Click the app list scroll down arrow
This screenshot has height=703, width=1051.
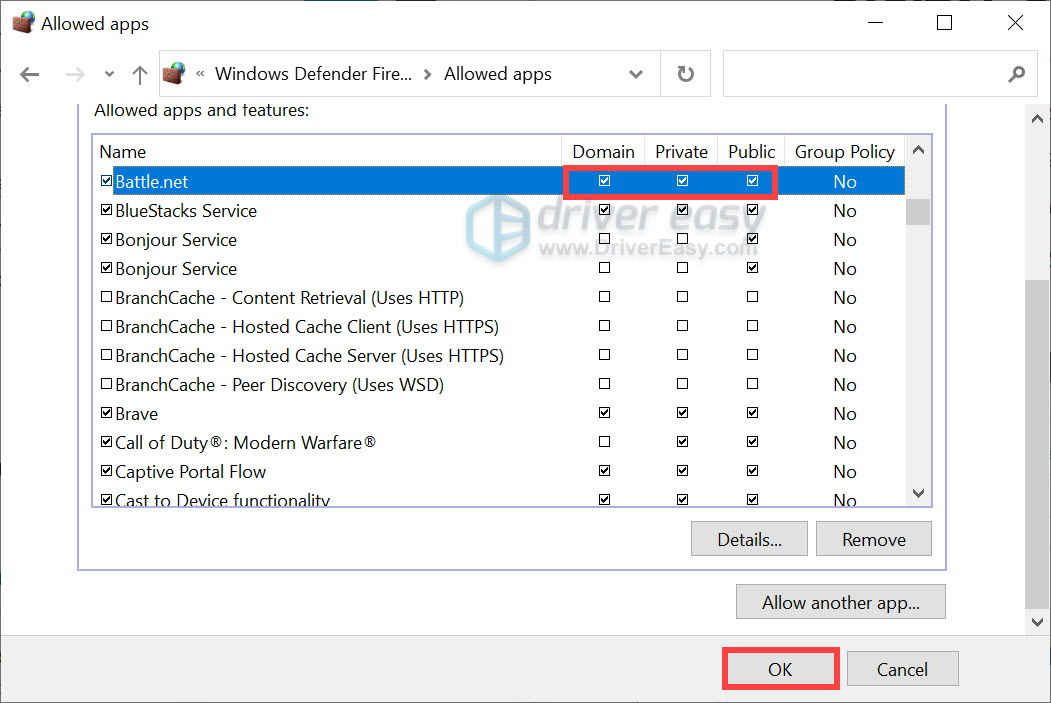(x=918, y=493)
